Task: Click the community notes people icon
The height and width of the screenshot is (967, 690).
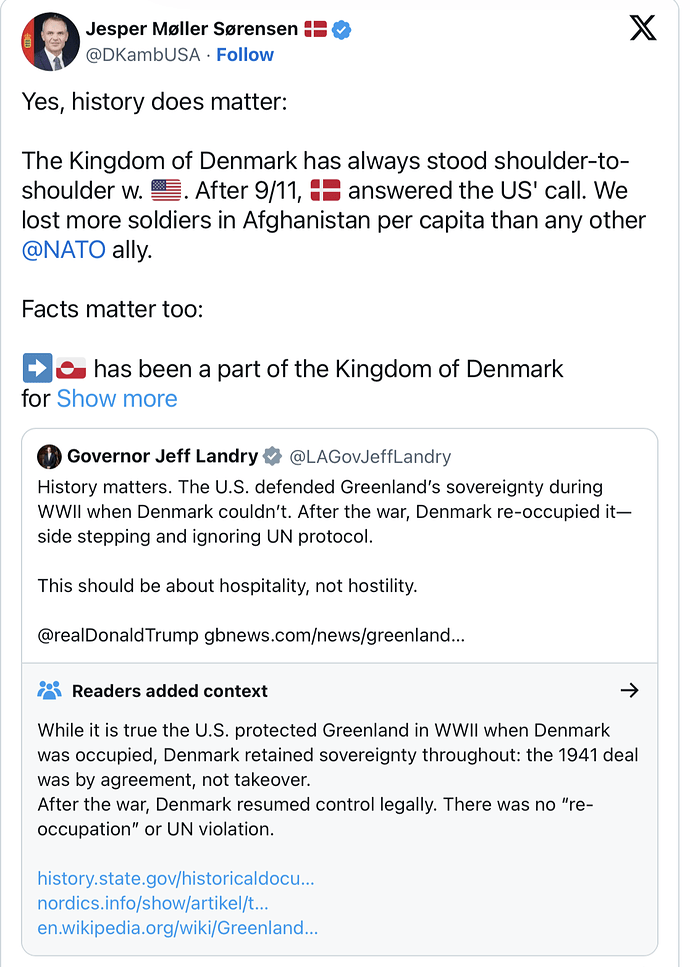Action: (x=49, y=690)
